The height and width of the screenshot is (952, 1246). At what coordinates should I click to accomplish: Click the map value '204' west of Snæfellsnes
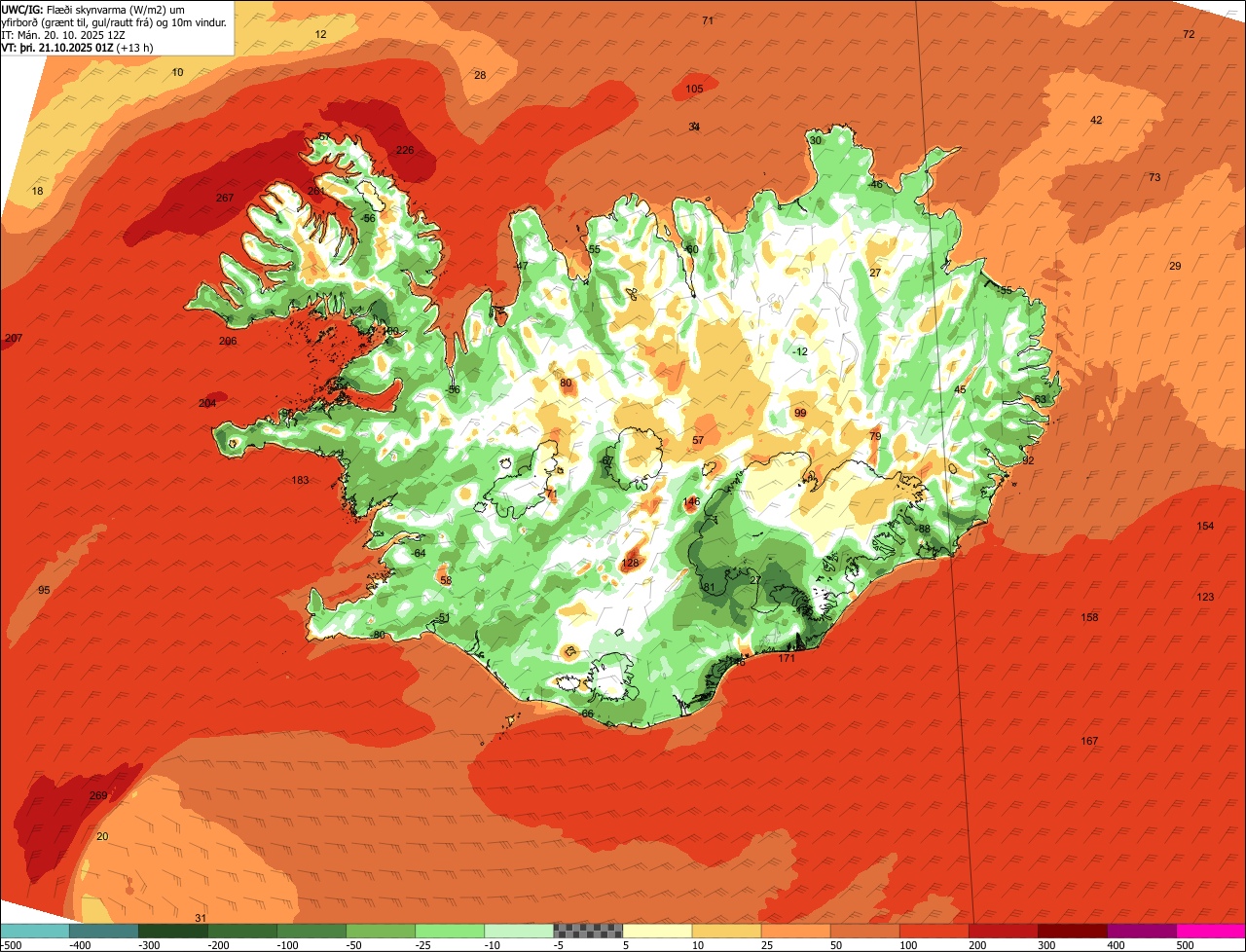pos(207,403)
